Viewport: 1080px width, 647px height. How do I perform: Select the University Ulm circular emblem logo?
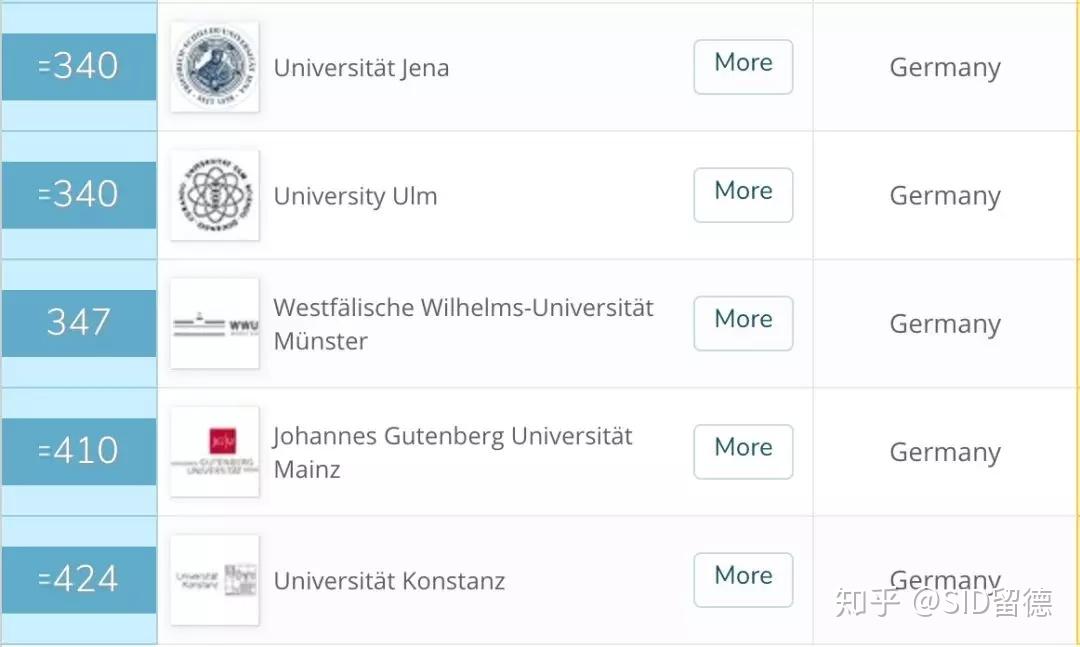coord(214,195)
